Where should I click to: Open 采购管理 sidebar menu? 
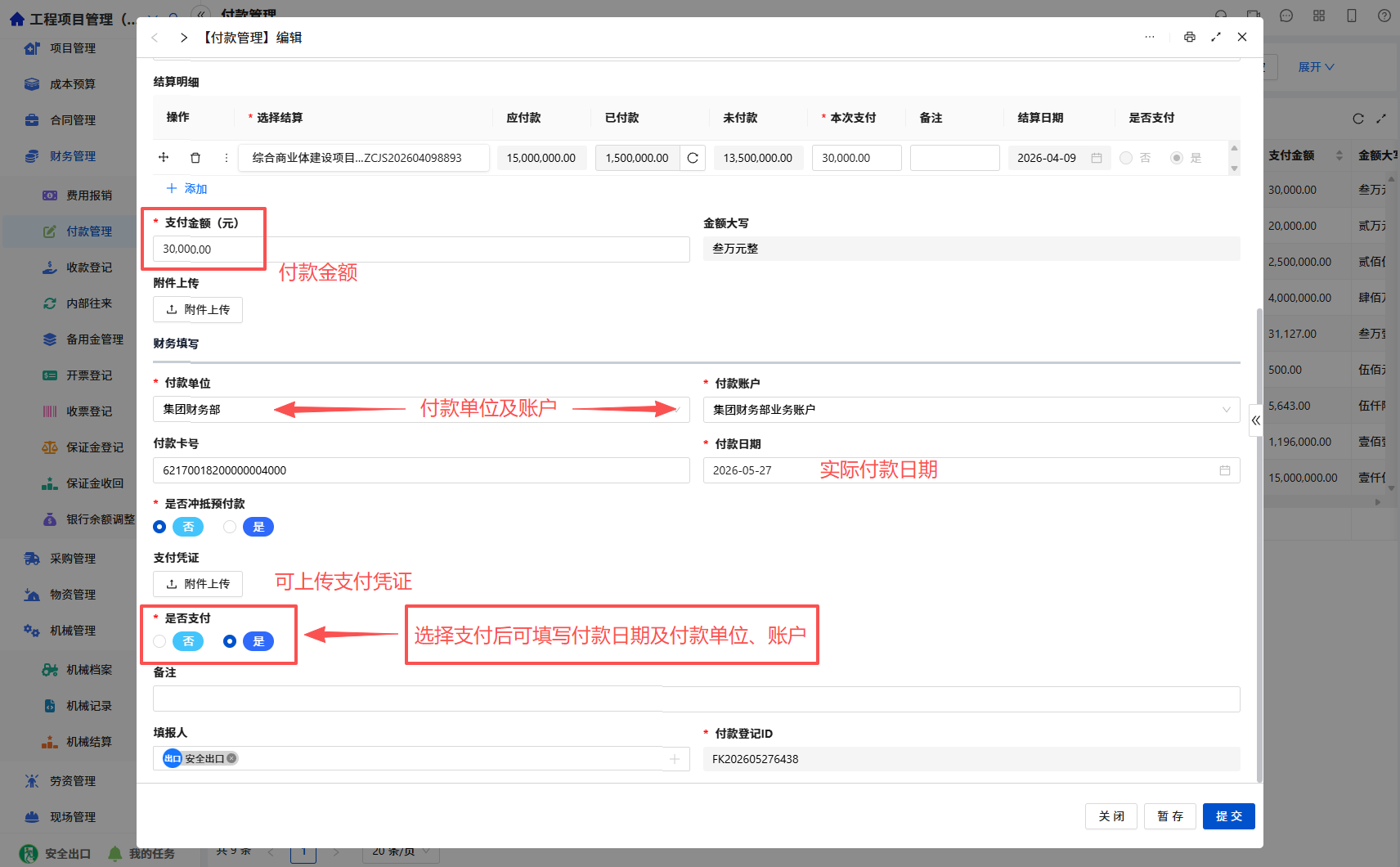72,559
